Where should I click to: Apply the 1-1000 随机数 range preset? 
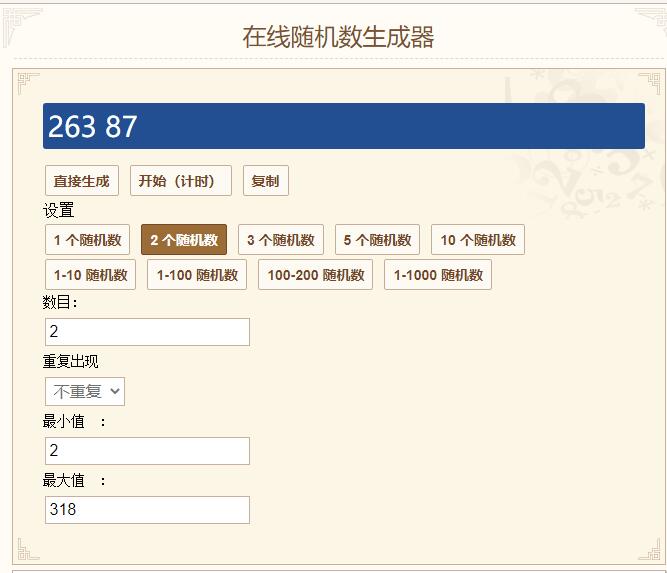point(438,275)
